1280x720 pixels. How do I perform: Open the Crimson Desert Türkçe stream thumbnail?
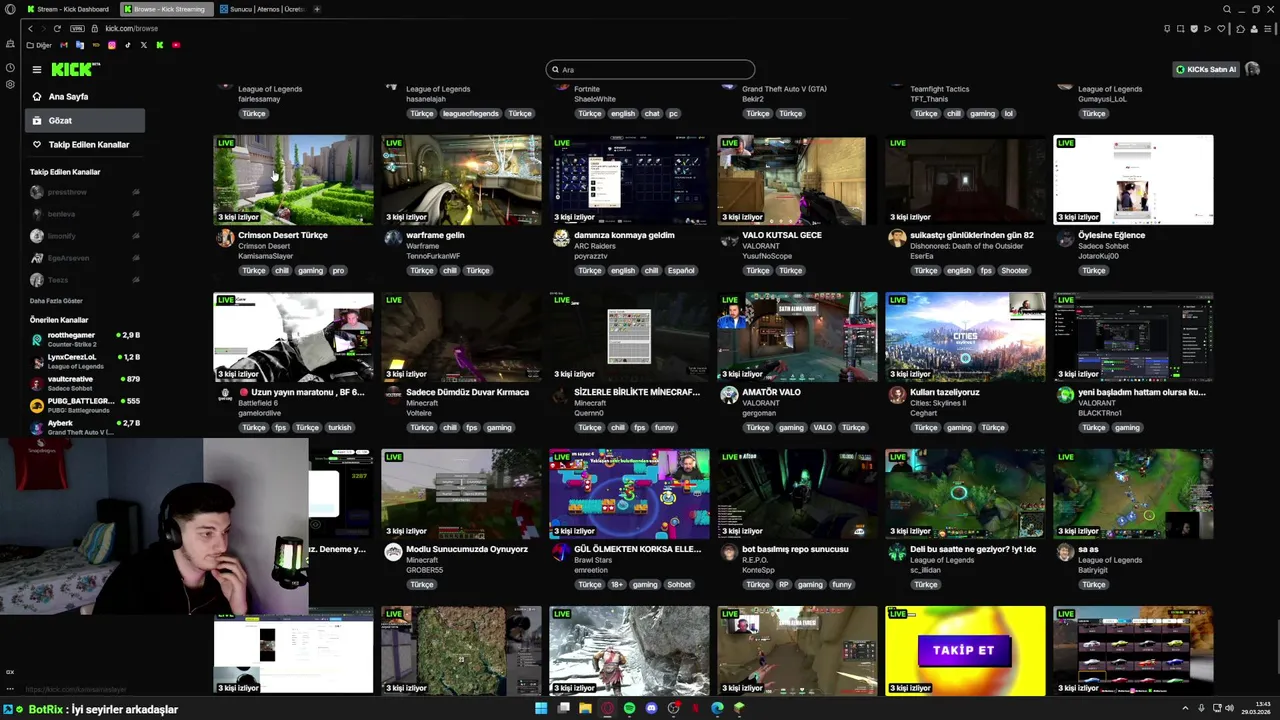293,180
